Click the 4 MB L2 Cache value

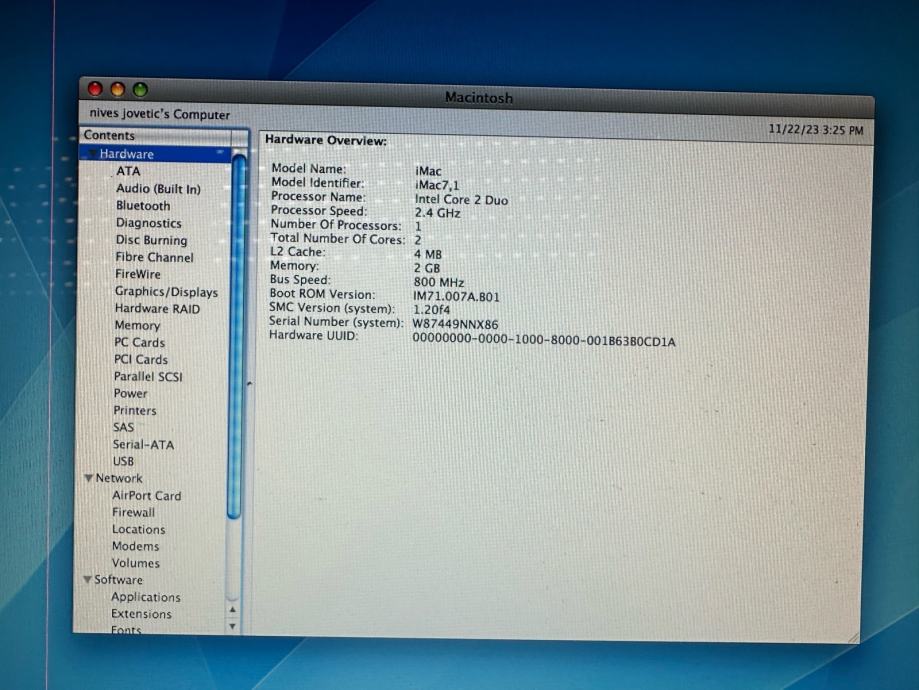428,254
